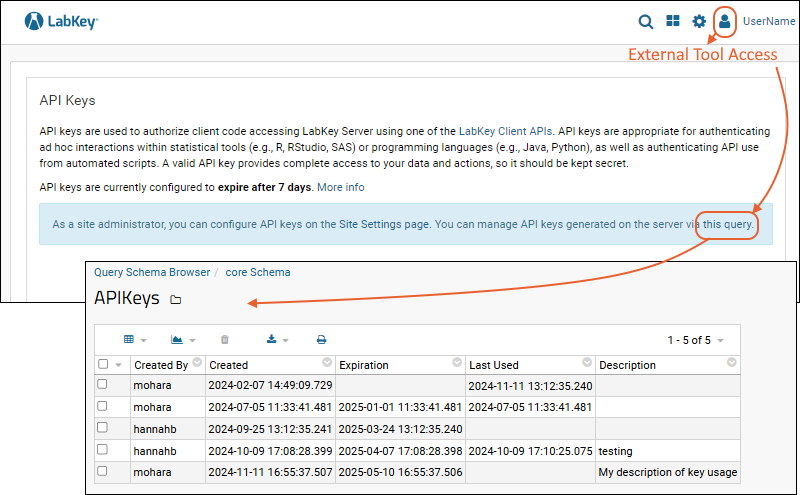Screen dimensions: 800x495
Task: Open the product navigation grid icon
Action: coord(673,21)
